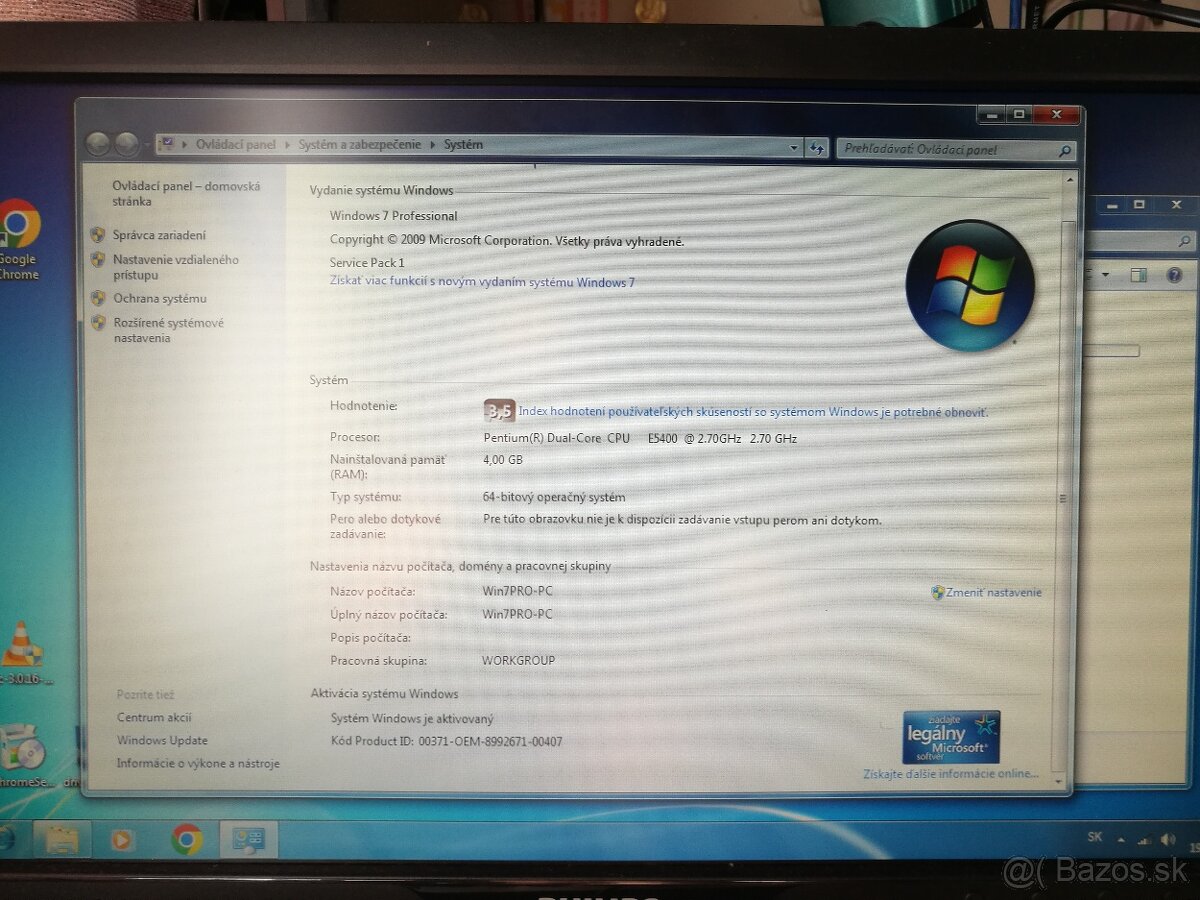Click Získajte ďalšie informácie online link

coord(951,774)
